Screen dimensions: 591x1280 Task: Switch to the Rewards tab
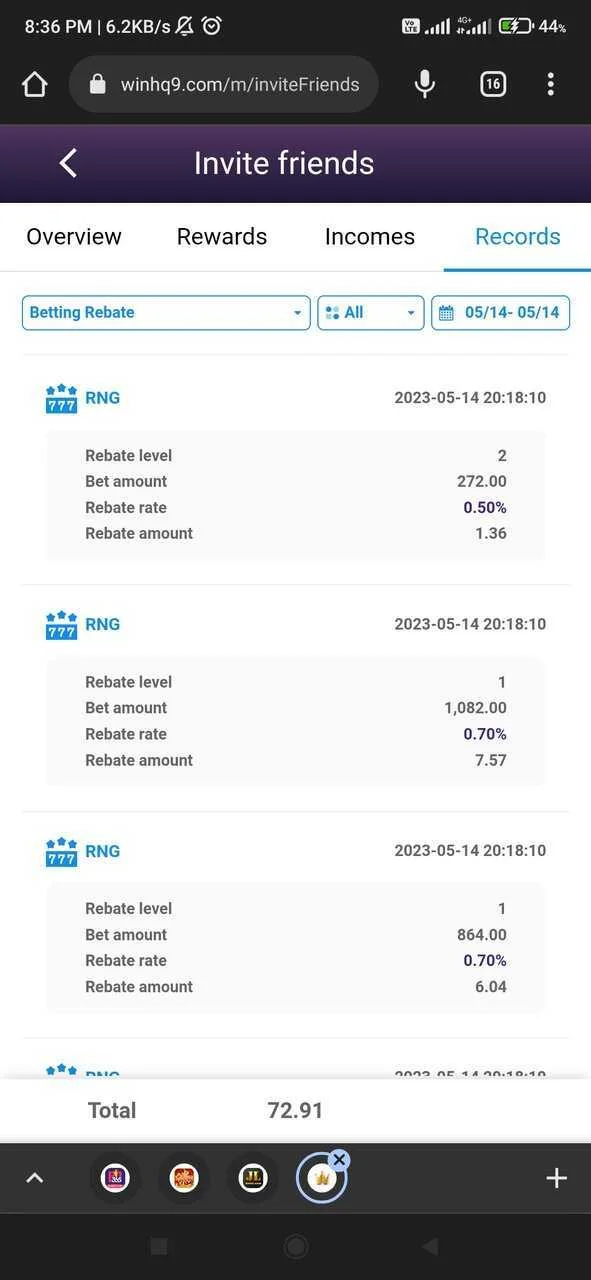[222, 237]
